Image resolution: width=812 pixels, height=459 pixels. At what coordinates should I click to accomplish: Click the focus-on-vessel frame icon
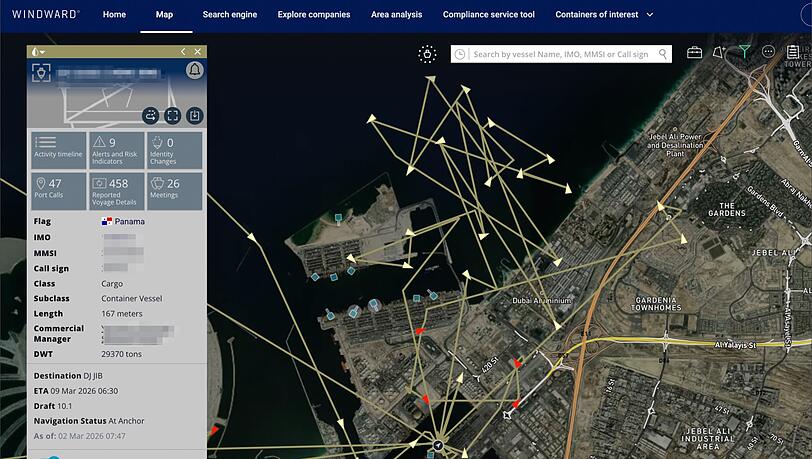click(x=172, y=115)
